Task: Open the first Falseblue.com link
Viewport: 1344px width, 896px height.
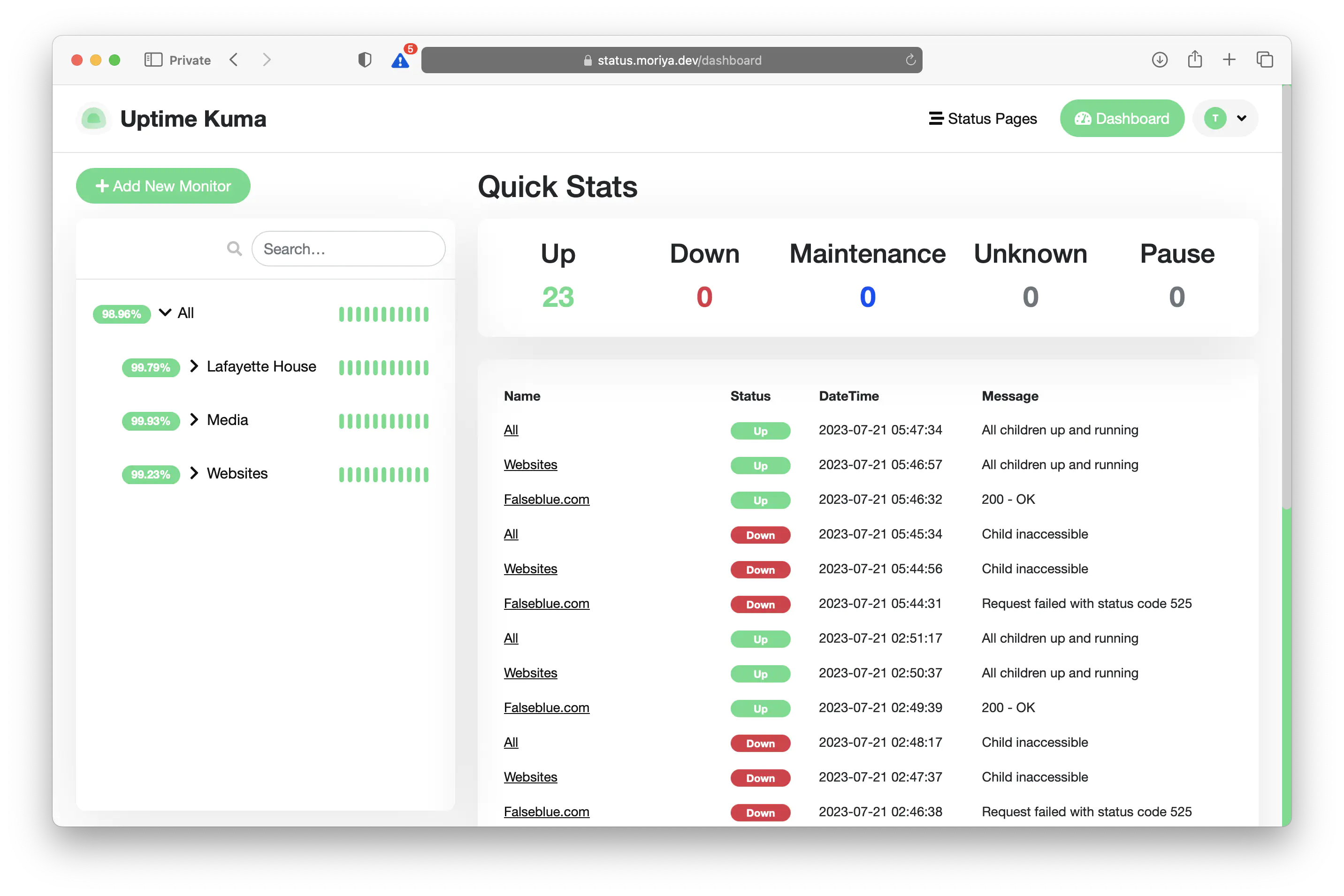Action: (546, 500)
